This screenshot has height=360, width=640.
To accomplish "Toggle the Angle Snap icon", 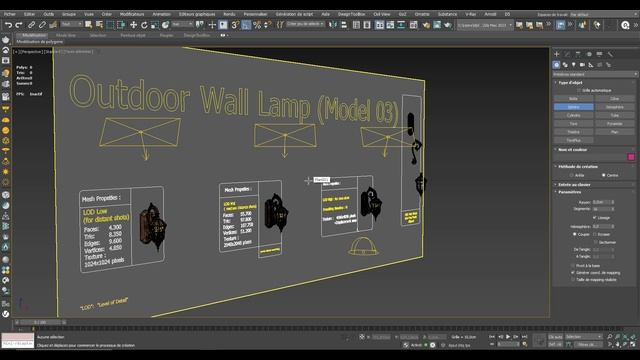I will [x=246, y=25].
